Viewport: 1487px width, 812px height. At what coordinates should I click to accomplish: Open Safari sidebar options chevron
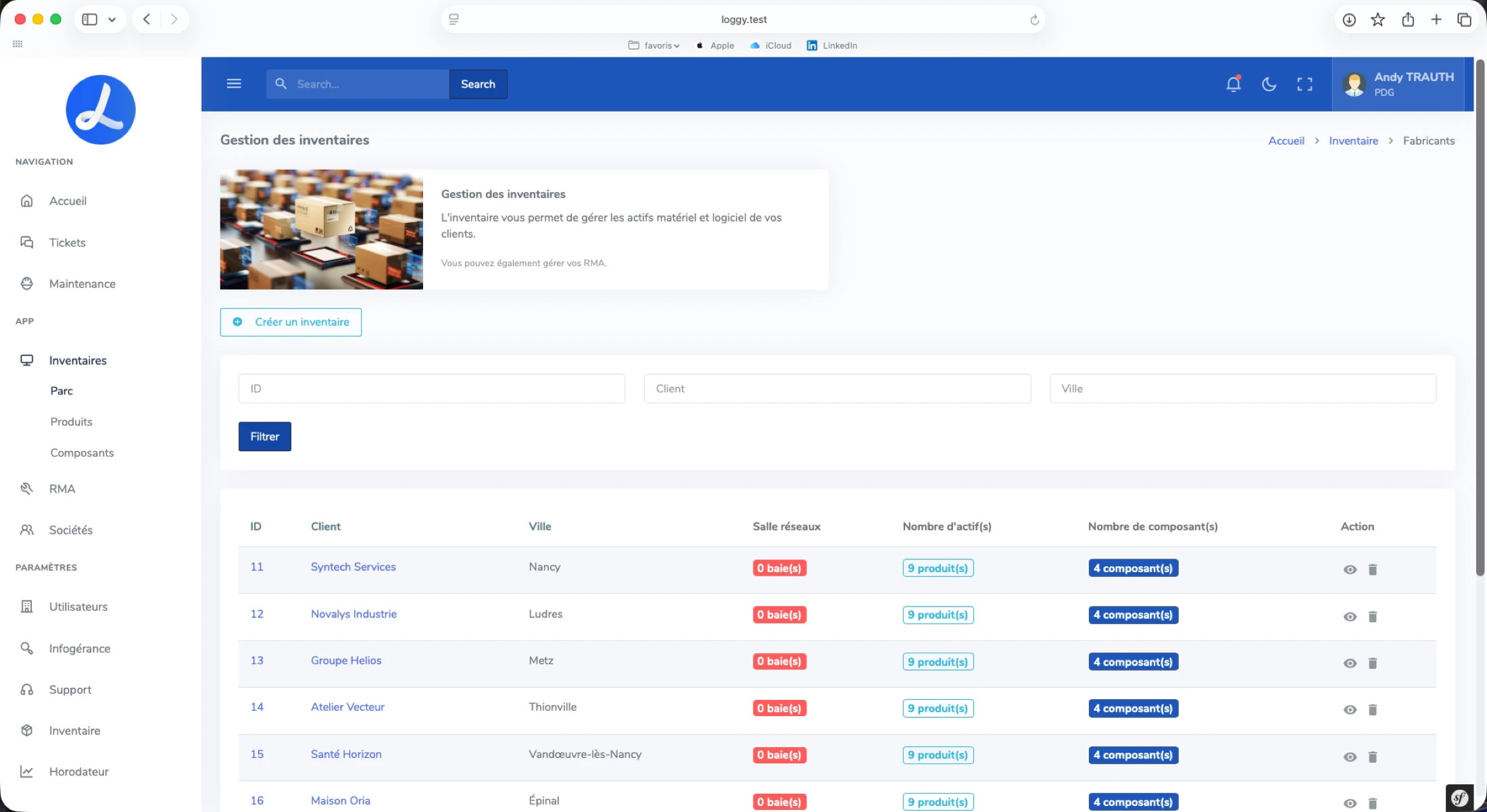point(112,20)
